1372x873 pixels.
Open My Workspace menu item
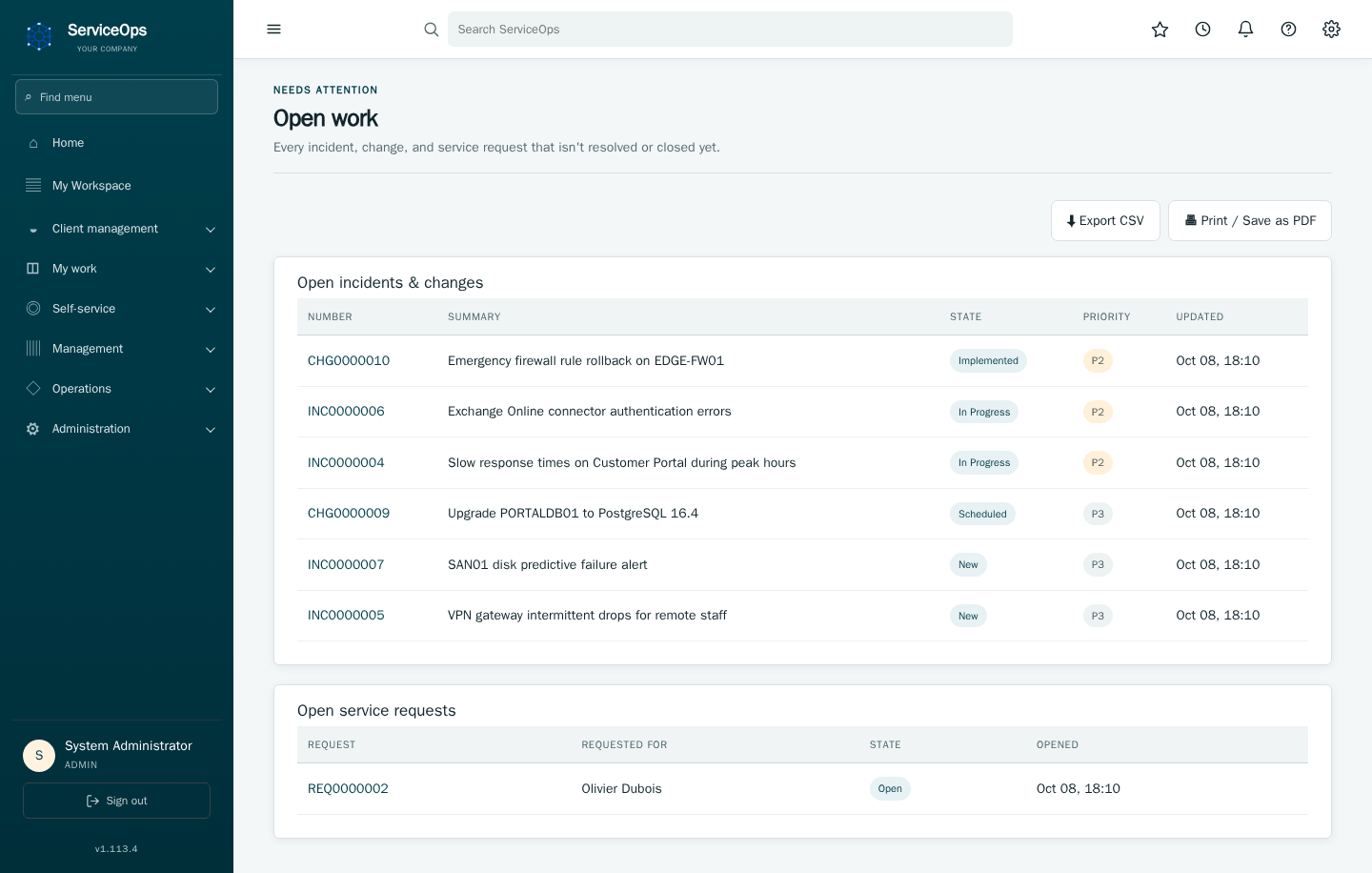coord(116,186)
